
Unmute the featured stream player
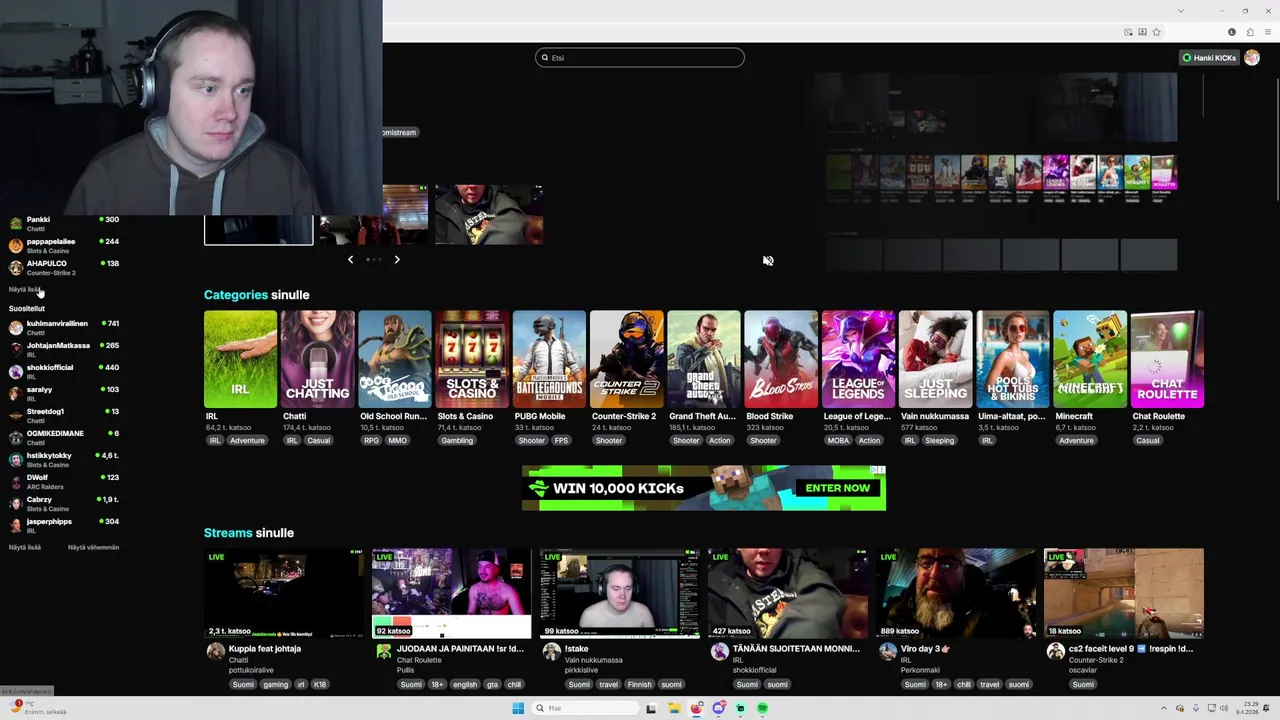(x=768, y=261)
